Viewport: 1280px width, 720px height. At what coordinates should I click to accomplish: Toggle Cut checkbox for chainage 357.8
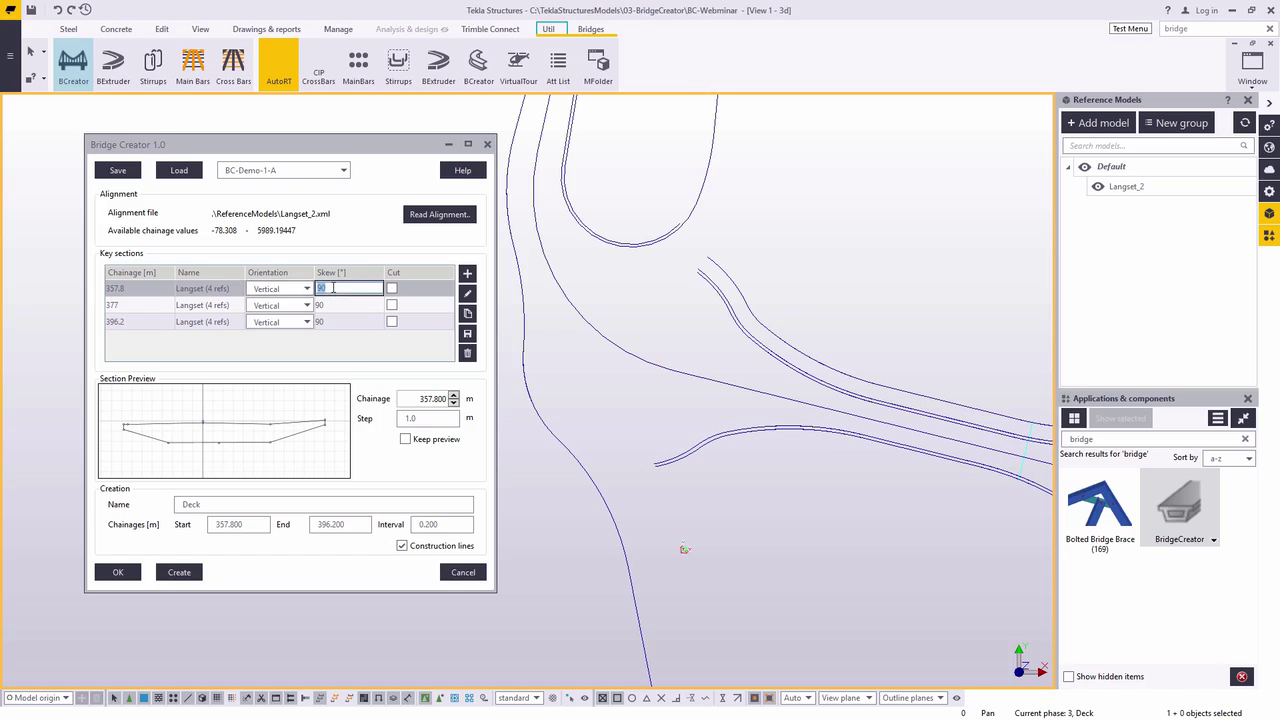tap(392, 288)
